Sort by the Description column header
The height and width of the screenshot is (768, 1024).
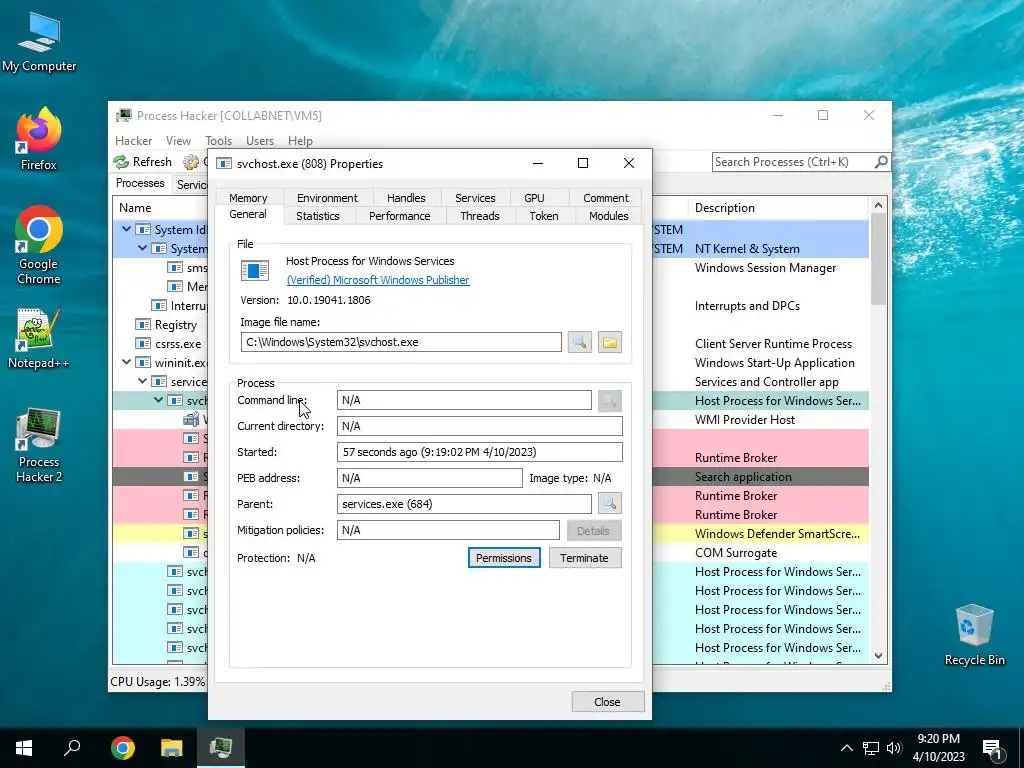pos(780,208)
